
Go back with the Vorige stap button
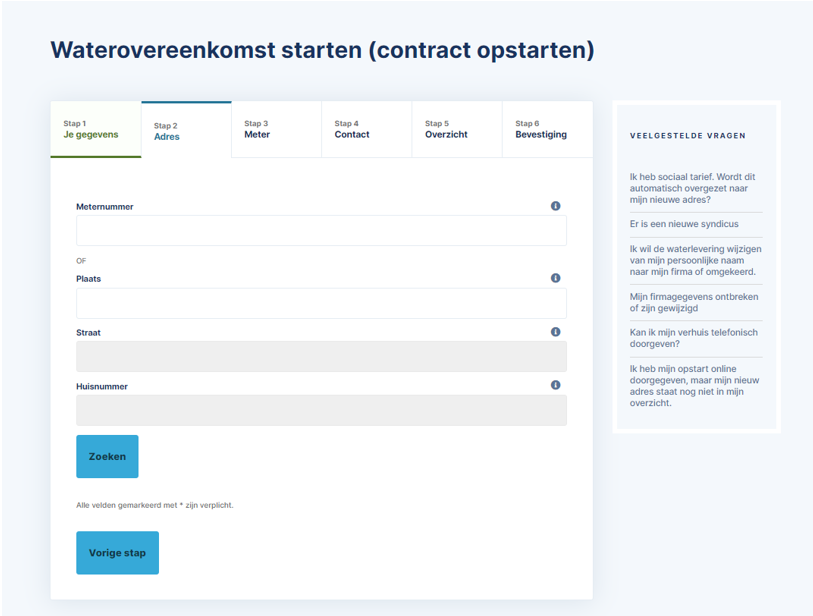tap(117, 553)
